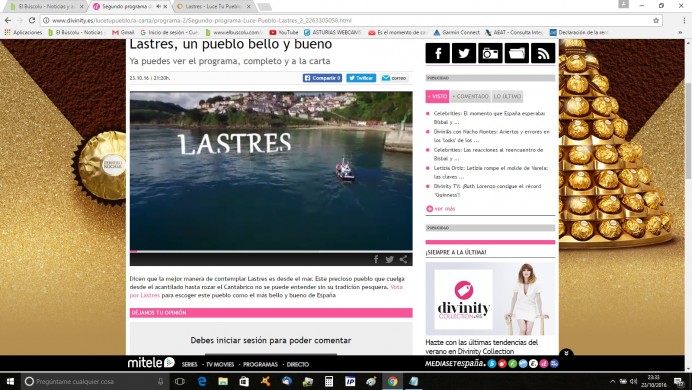Share video via Facebook icon in player bar
Viewport: 692px width, 390px height.
[x=376, y=259]
